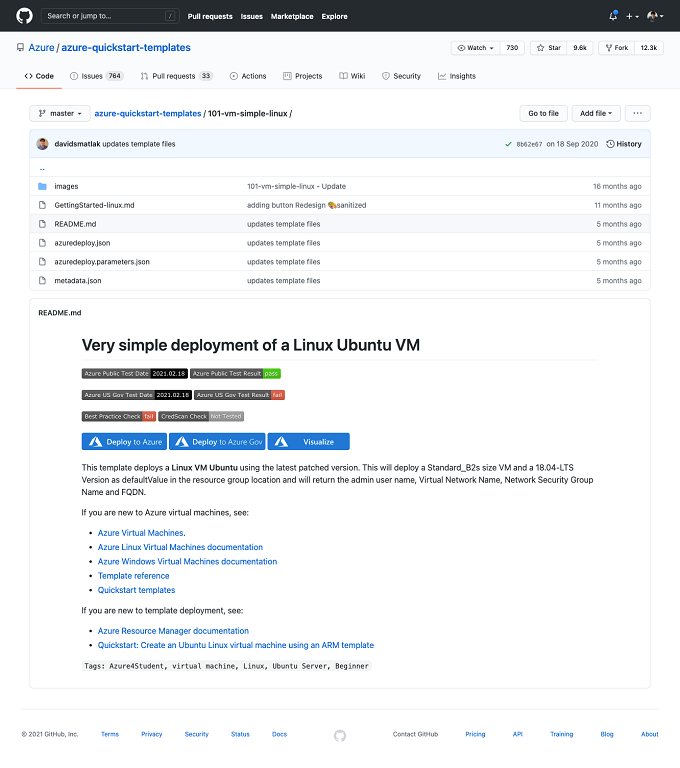Open the three-dot more options button
Viewport: 680px width, 768px height.
point(637,113)
